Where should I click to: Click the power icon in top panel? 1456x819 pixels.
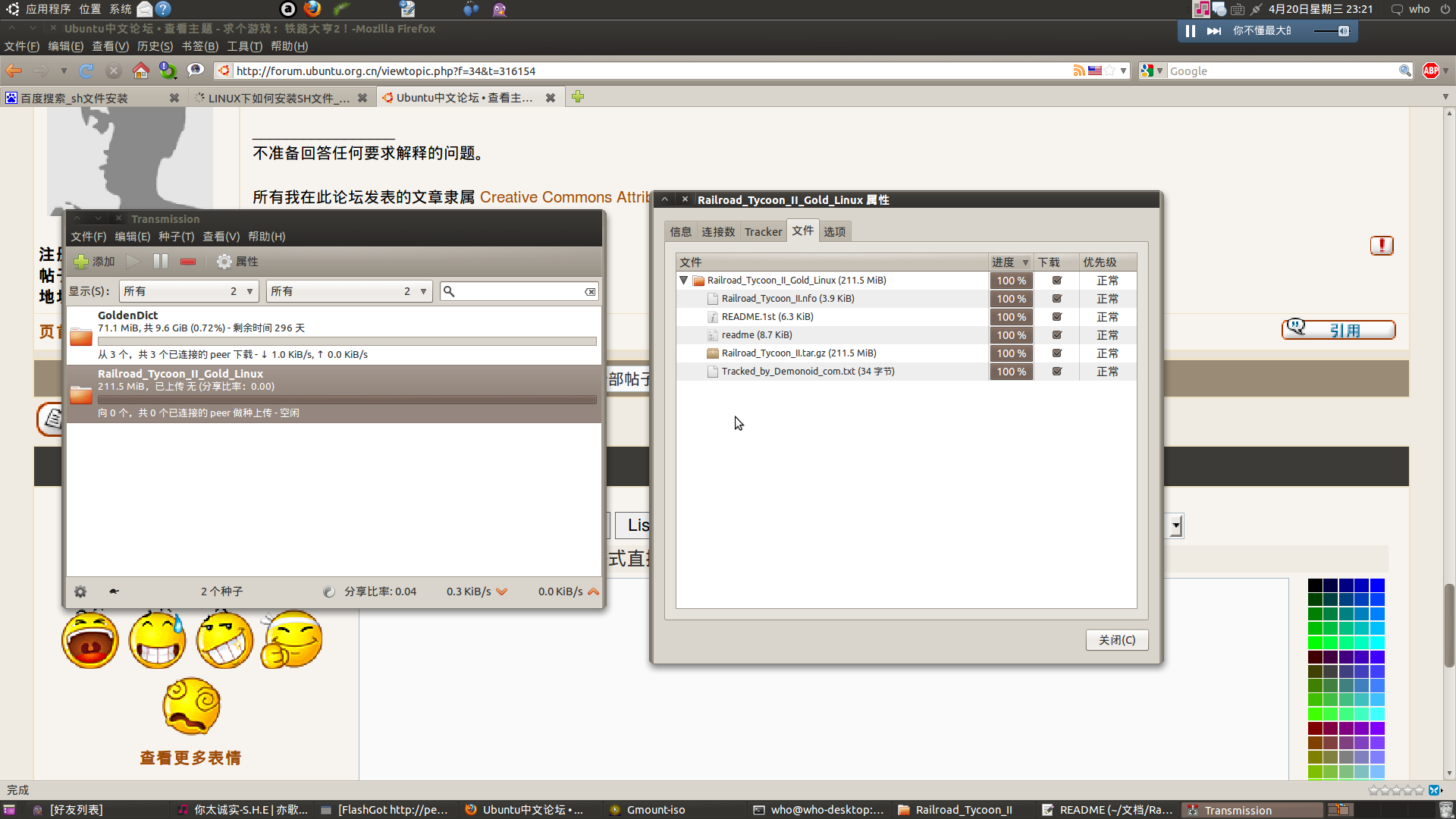[1445, 9]
